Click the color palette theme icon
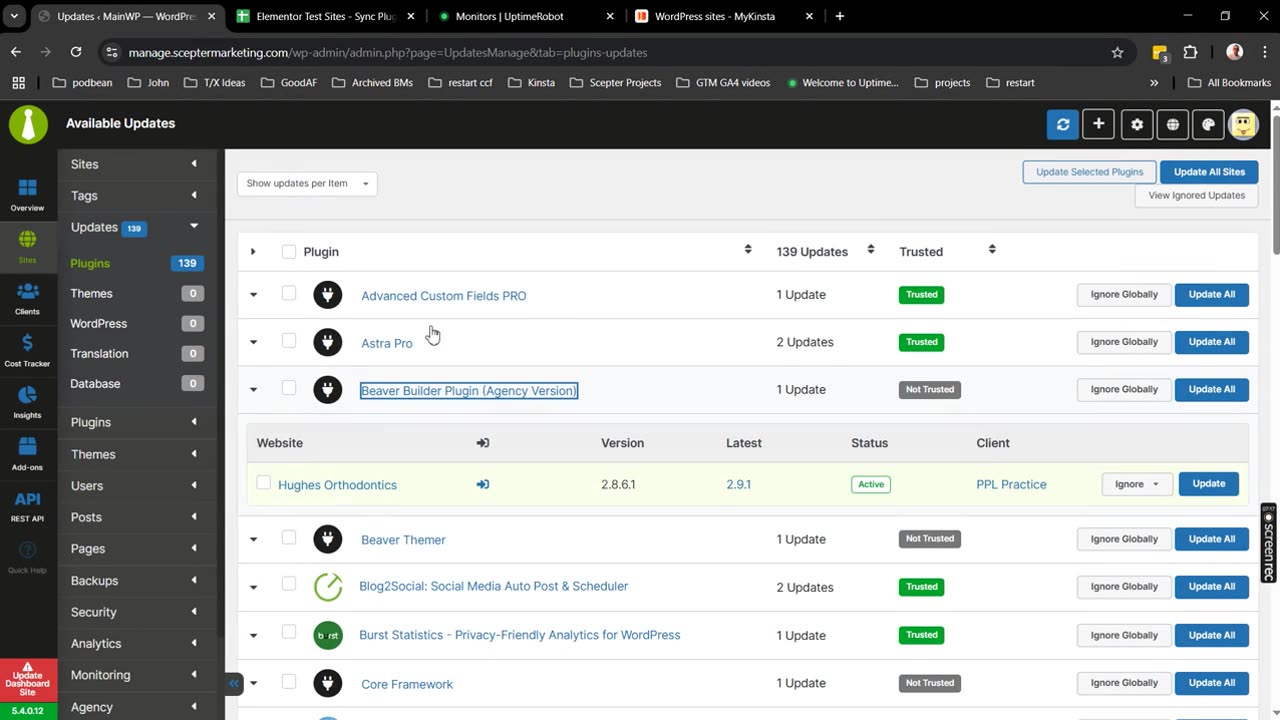Viewport: 1280px width, 720px height. 1208,124
